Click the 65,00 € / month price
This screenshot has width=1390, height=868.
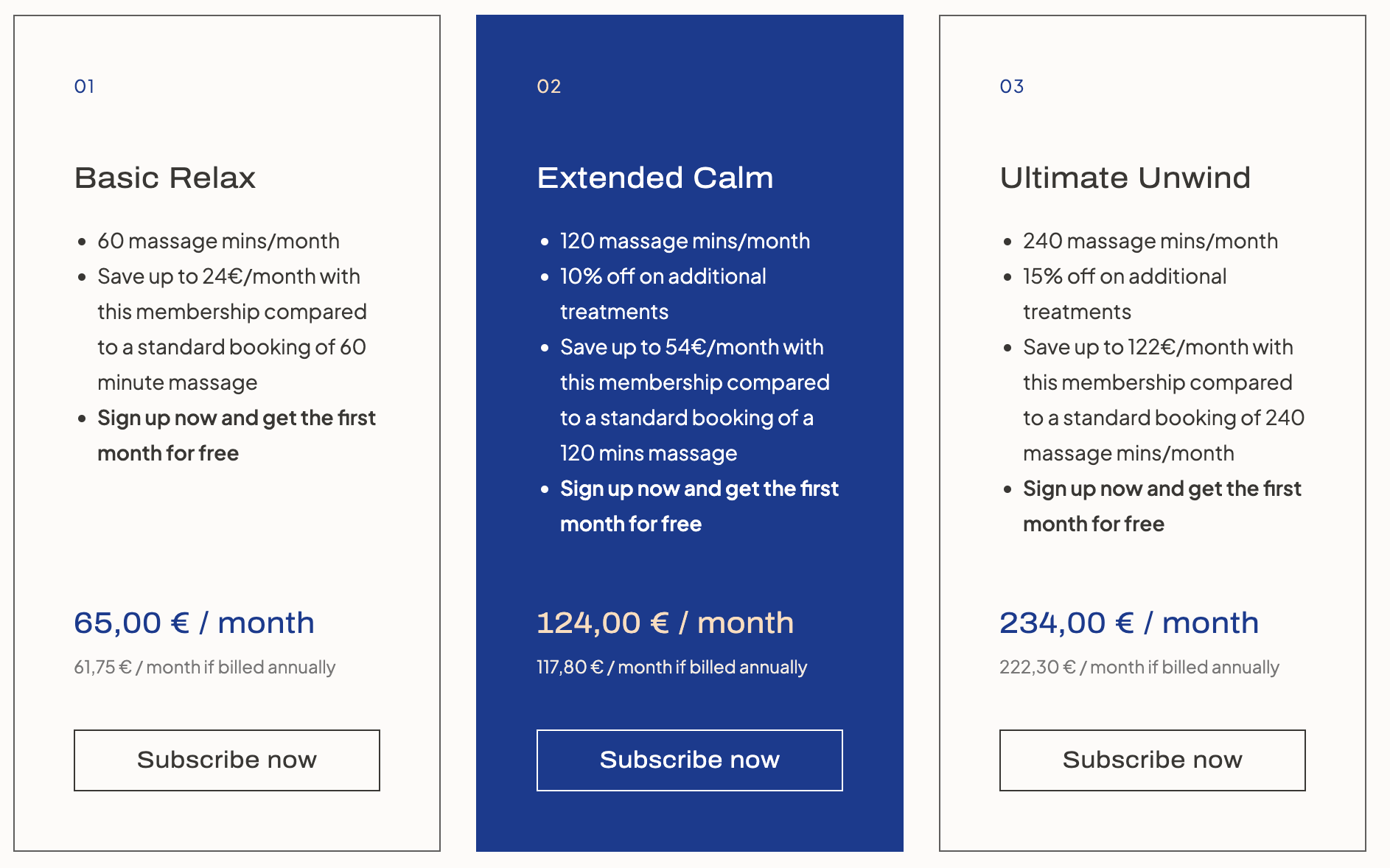[194, 623]
